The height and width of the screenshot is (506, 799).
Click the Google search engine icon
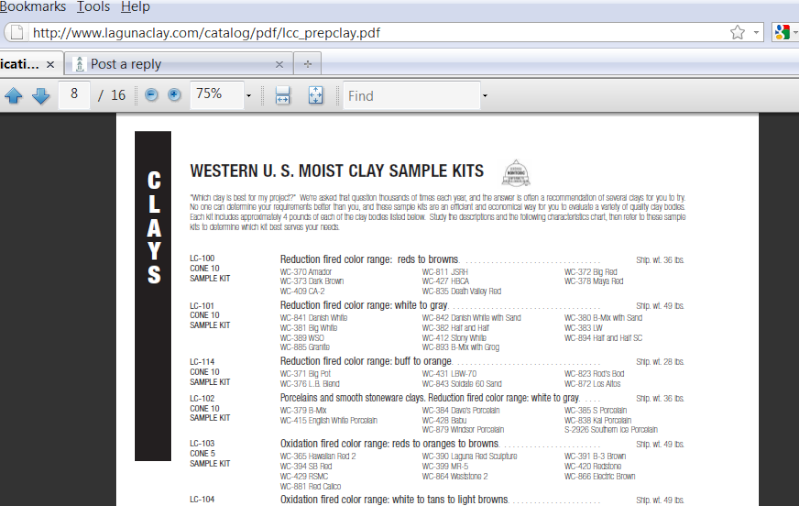782,33
